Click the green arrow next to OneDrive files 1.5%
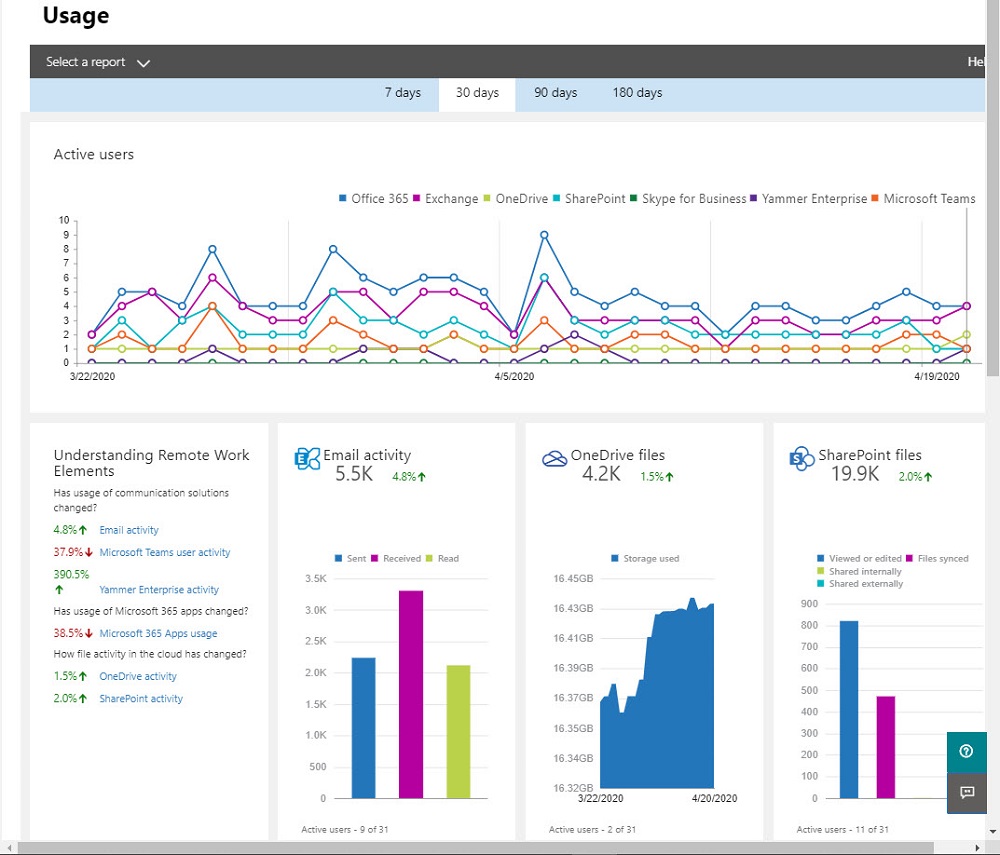Screen dimensions: 1000x855 [669, 476]
